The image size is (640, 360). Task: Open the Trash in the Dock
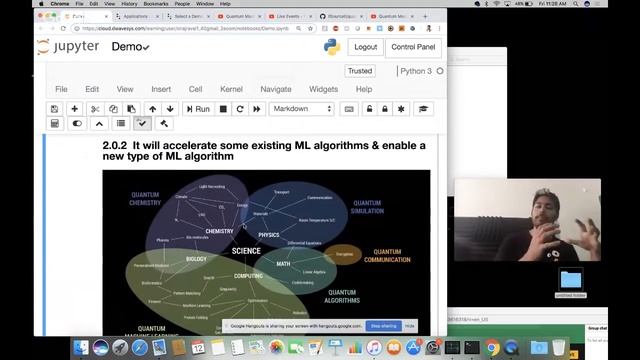(x=559, y=348)
